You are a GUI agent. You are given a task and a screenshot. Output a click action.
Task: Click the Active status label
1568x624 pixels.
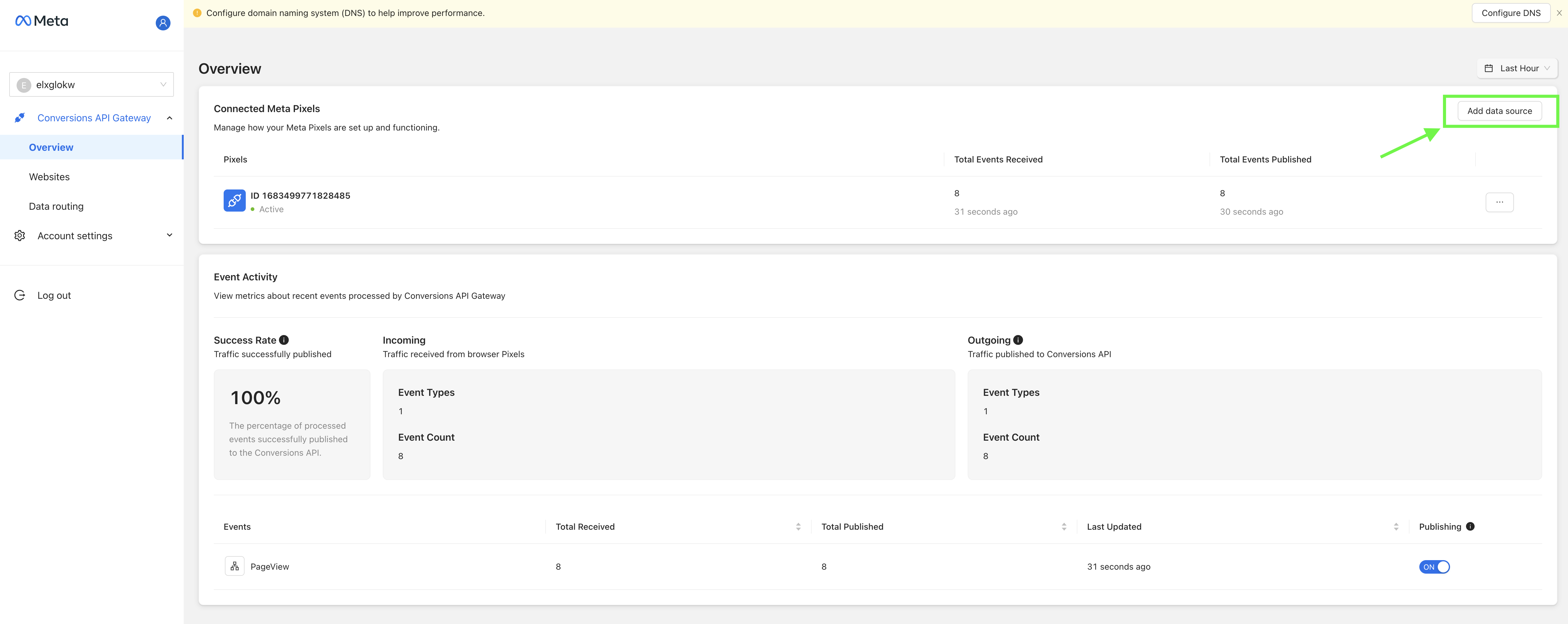click(271, 209)
